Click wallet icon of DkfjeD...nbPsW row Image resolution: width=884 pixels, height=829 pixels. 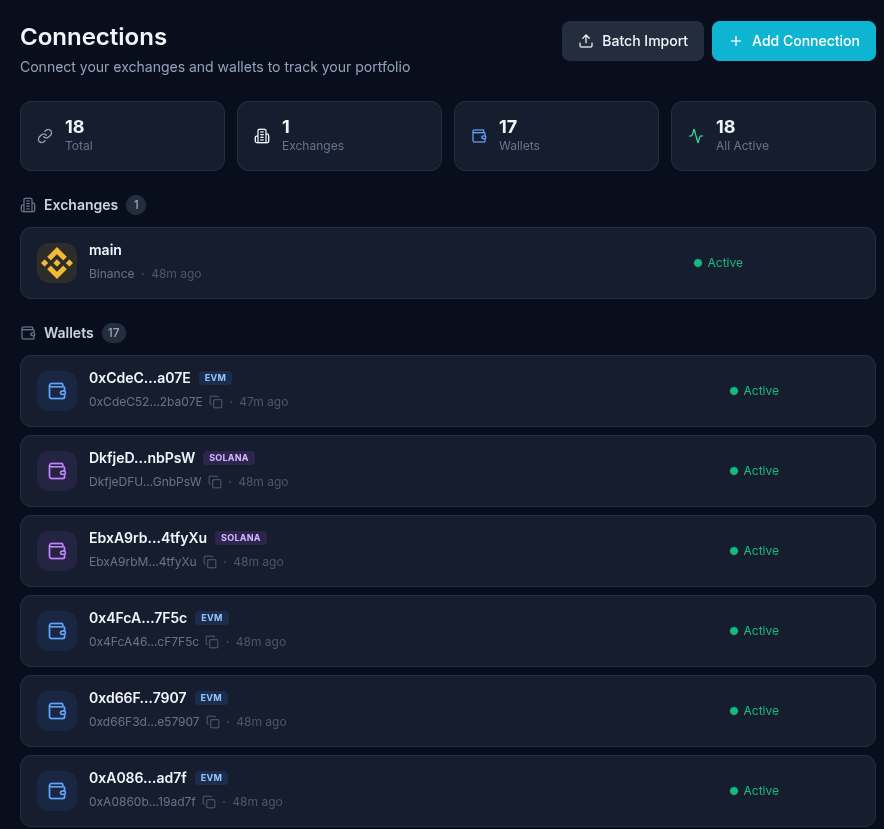point(57,471)
